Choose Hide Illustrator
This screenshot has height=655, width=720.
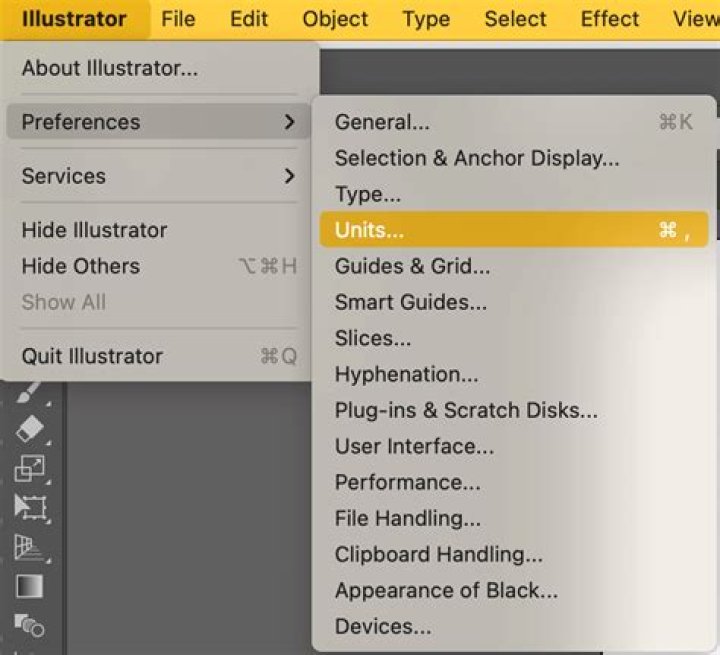[158, 230]
